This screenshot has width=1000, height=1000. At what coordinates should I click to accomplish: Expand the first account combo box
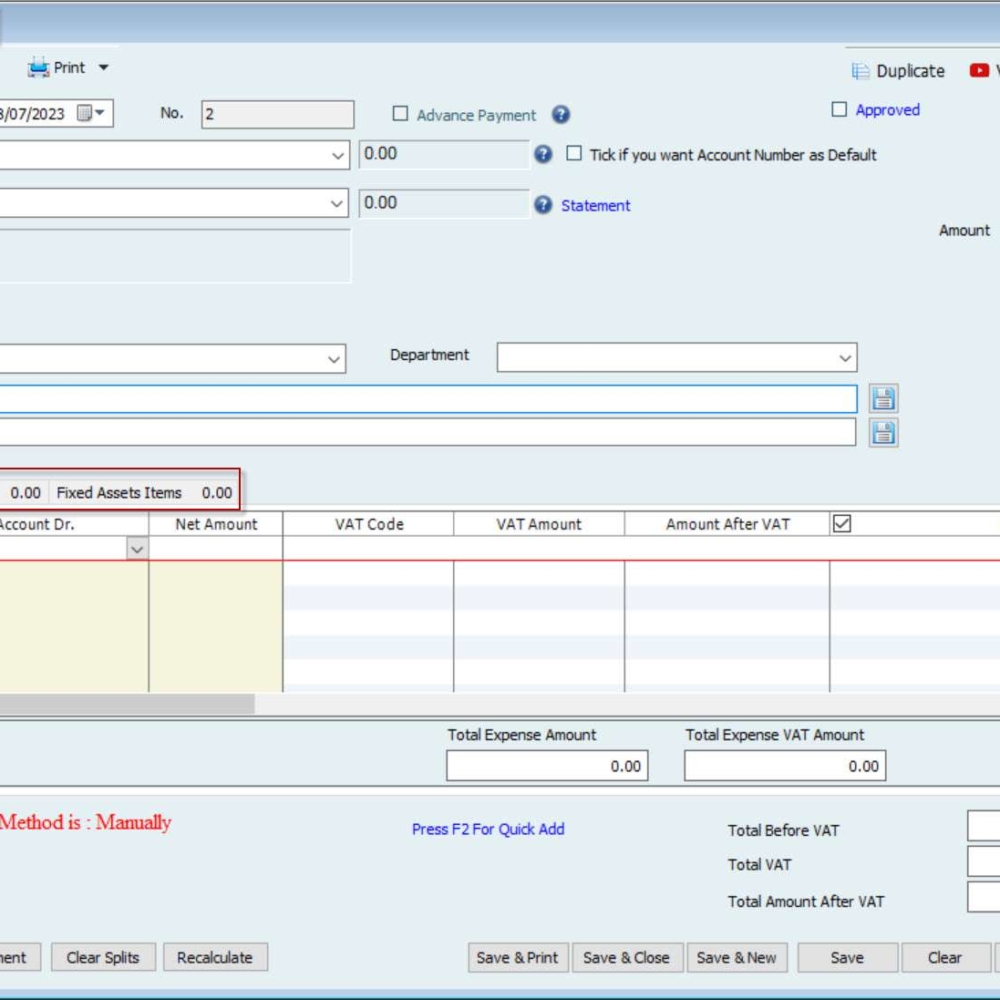[x=337, y=155]
